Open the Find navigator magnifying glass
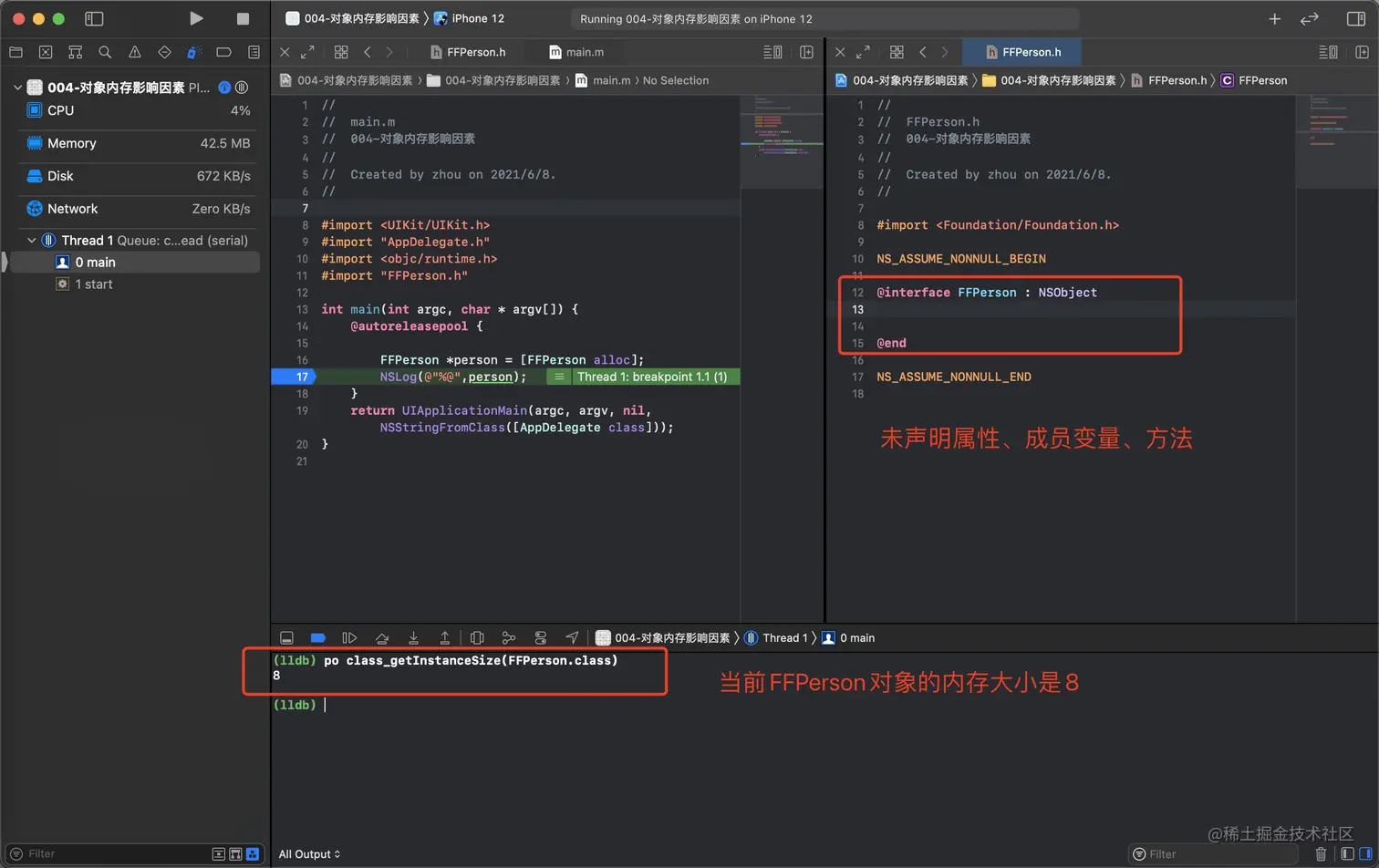The width and height of the screenshot is (1379, 868). click(104, 52)
